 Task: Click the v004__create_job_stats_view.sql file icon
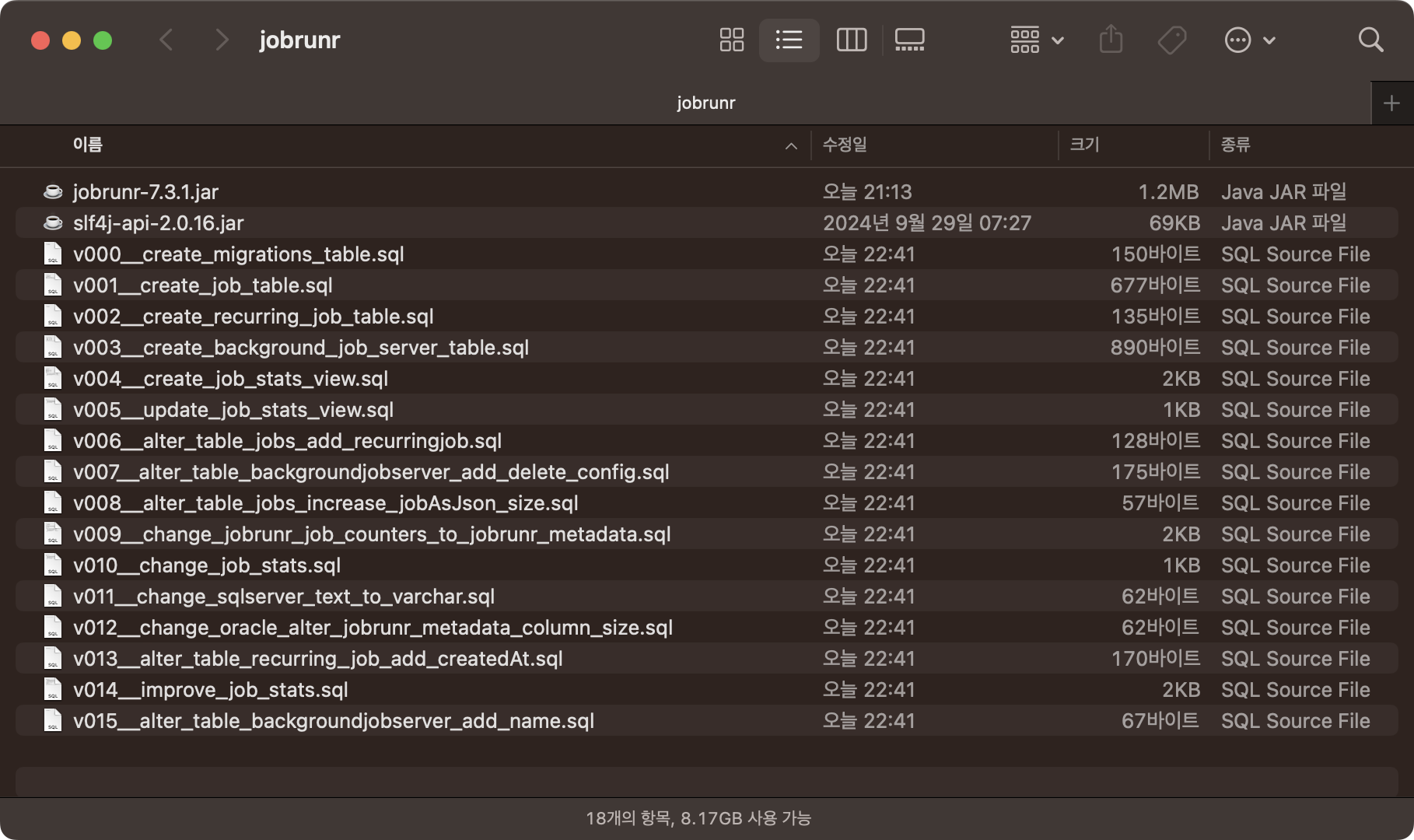coord(53,378)
